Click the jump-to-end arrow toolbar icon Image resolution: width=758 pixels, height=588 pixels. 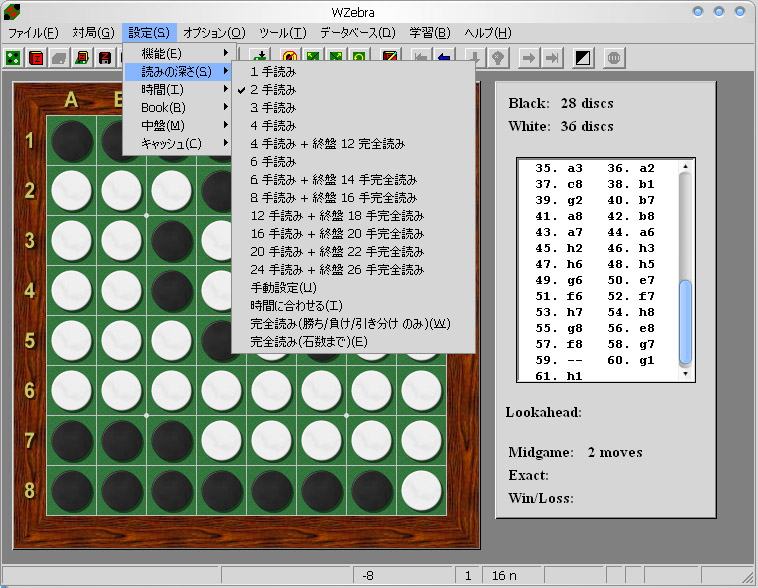pyautogui.click(x=552, y=58)
